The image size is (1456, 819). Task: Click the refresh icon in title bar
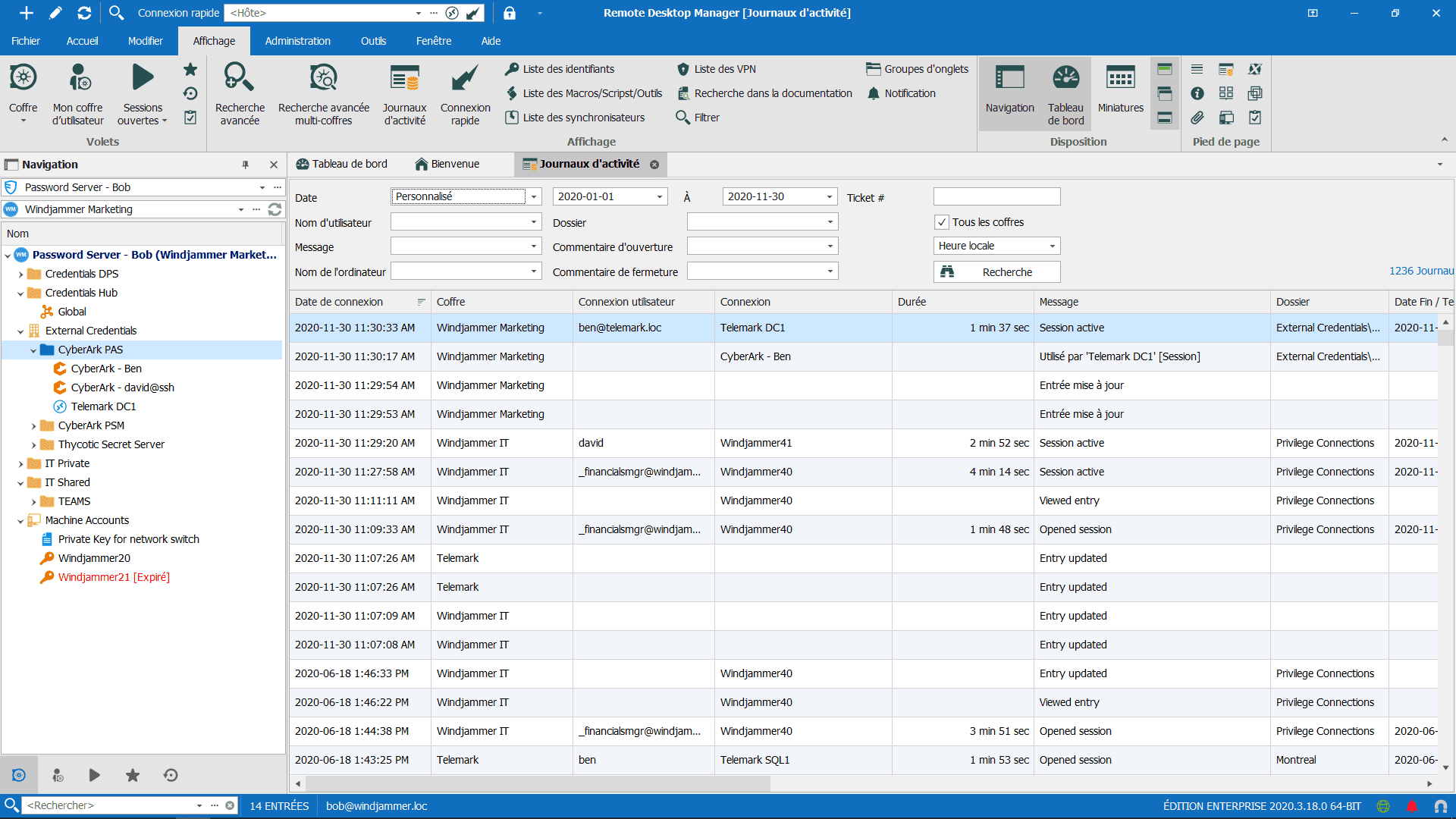point(84,13)
